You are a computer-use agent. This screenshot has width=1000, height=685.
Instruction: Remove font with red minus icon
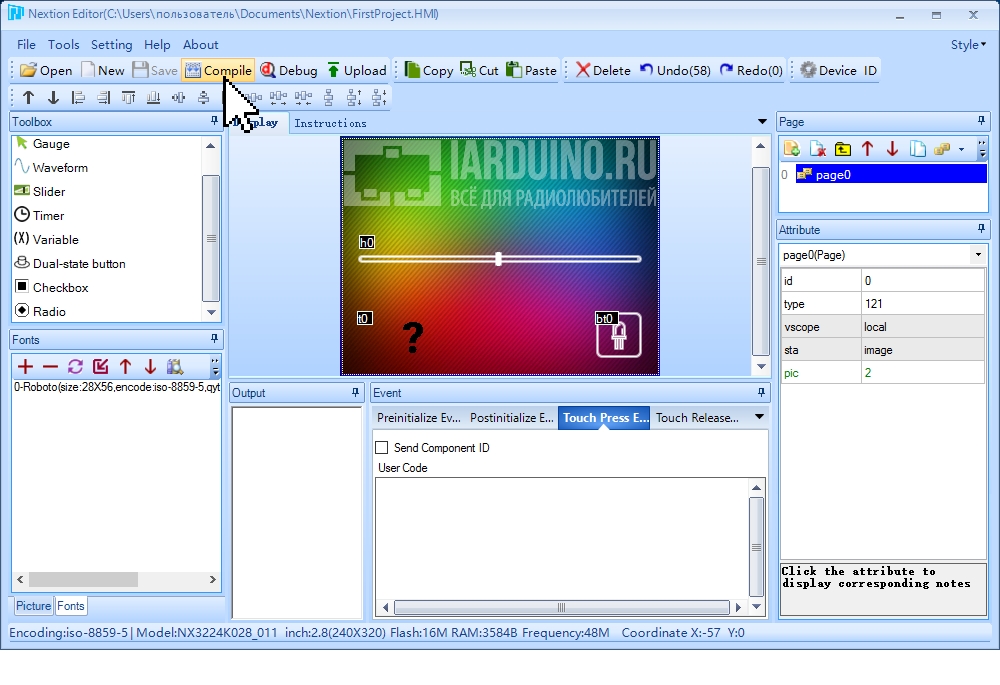pyautogui.click(x=50, y=366)
